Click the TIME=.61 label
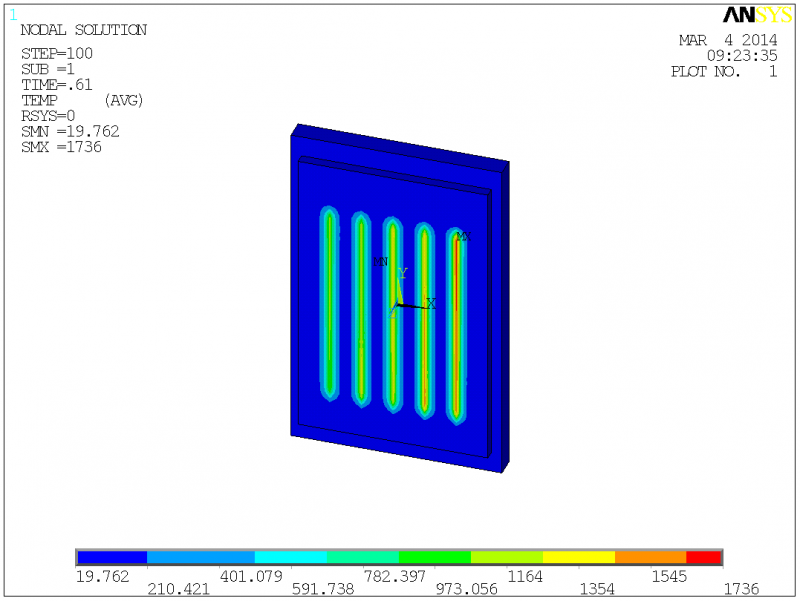 pos(57,85)
